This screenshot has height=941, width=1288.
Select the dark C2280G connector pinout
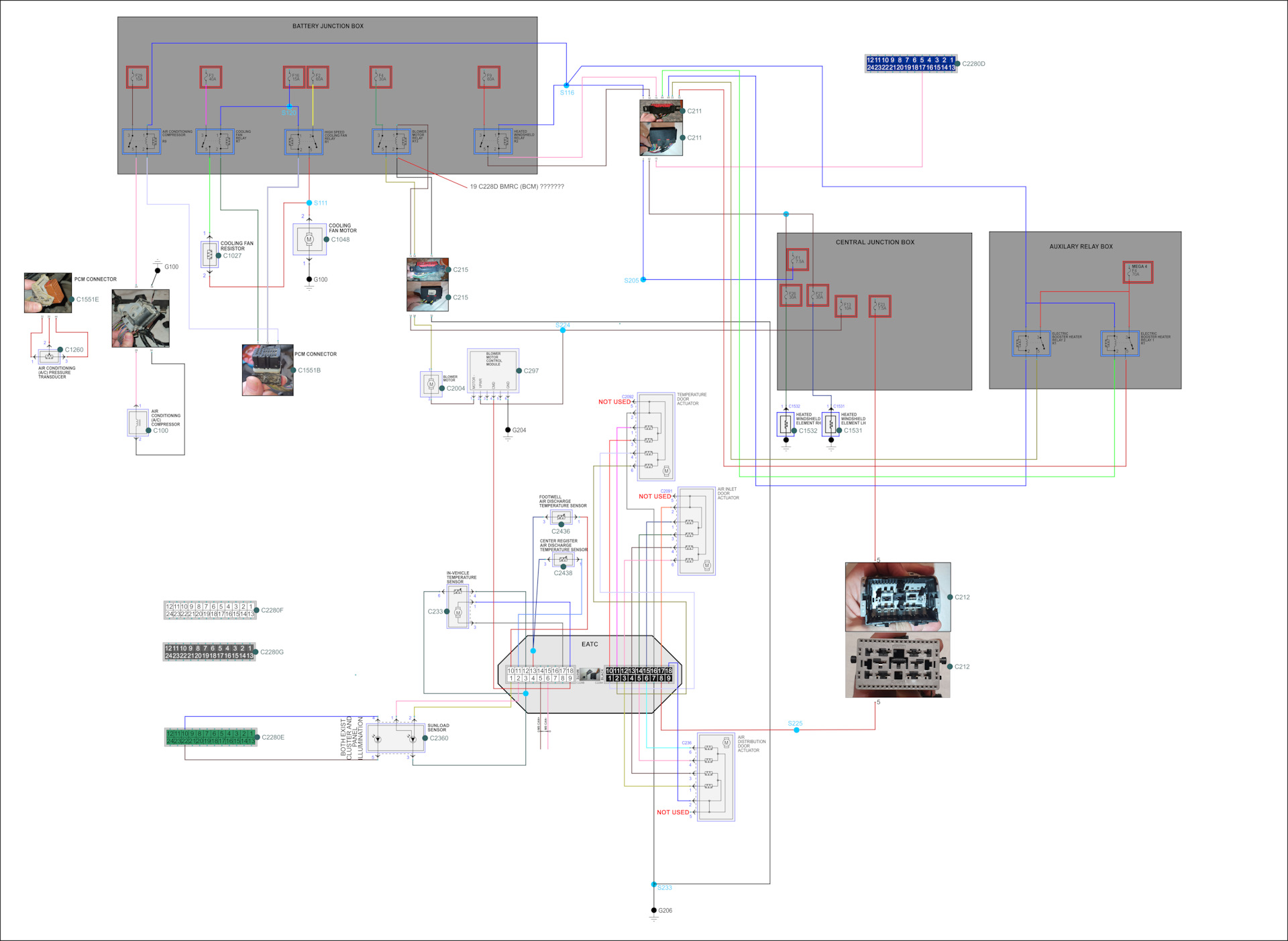coord(209,652)
